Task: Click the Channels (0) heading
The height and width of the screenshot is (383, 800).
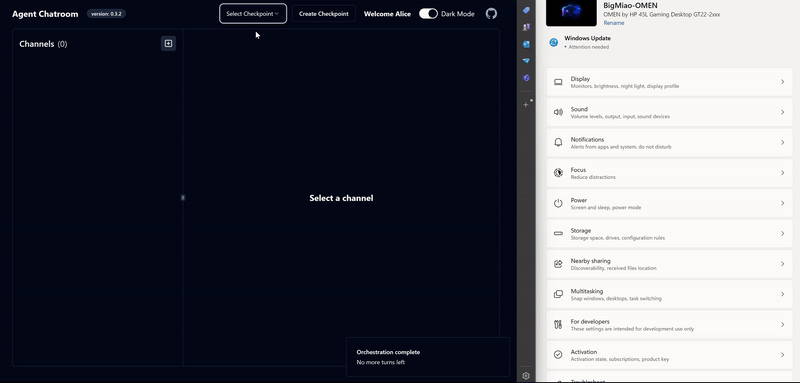Action: [43, 44]
